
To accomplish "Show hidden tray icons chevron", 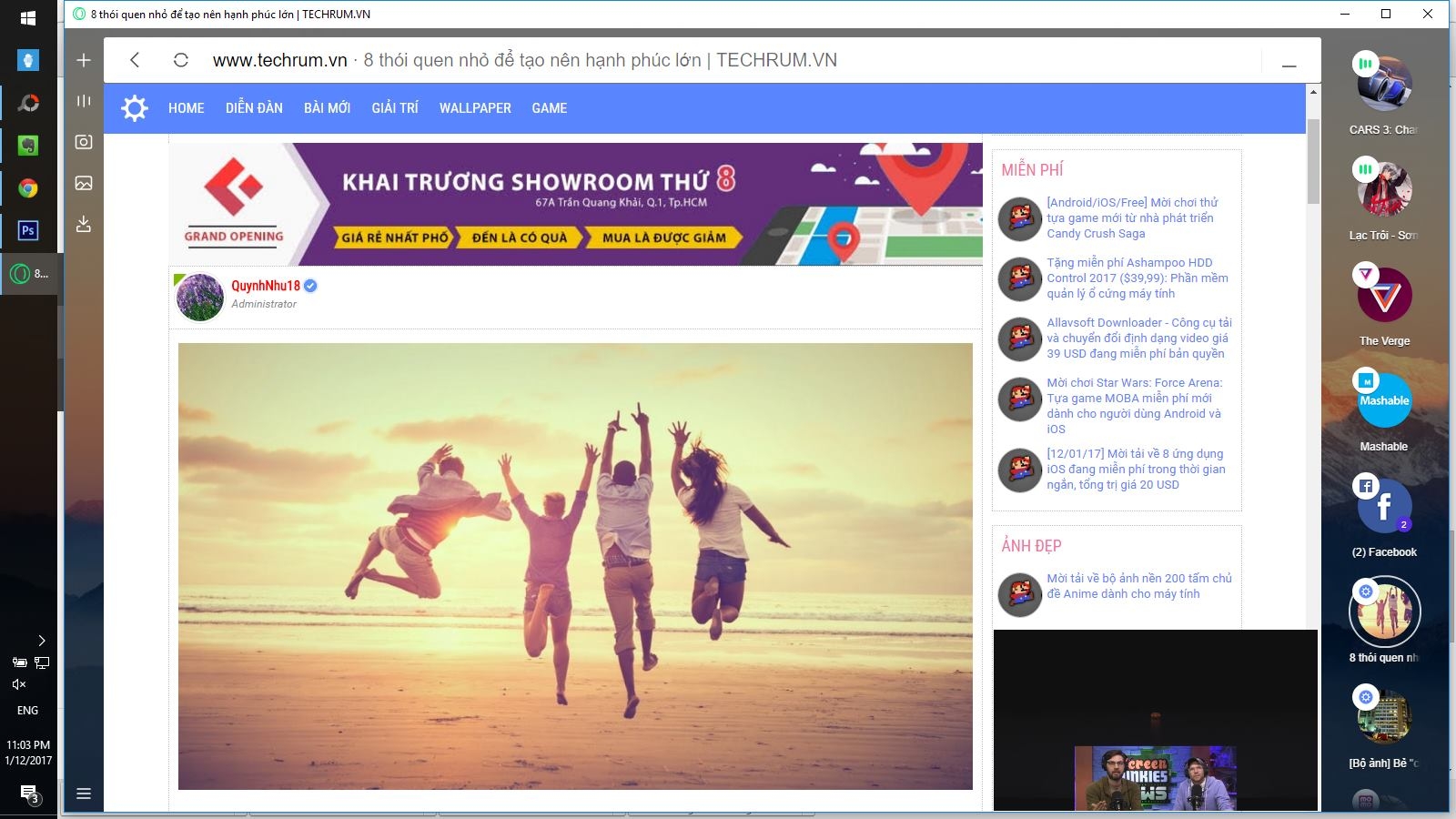I will click(x=41, y=641).
